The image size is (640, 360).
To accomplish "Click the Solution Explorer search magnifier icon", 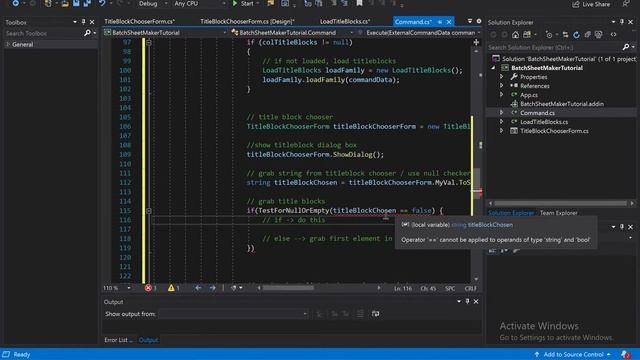I will coord(626,47).
